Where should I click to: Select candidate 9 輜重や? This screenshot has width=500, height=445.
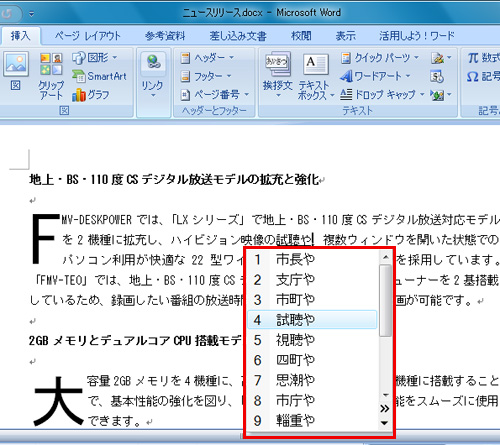(x=313, y=420)
